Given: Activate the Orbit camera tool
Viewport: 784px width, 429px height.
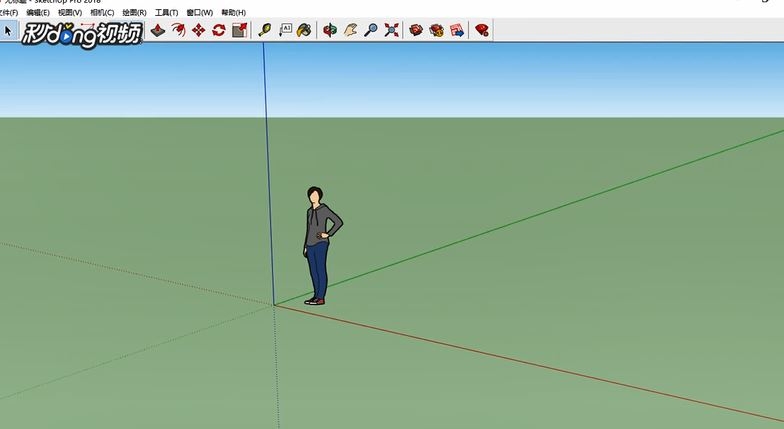Looking at the screenshot, I should (330, 30).
